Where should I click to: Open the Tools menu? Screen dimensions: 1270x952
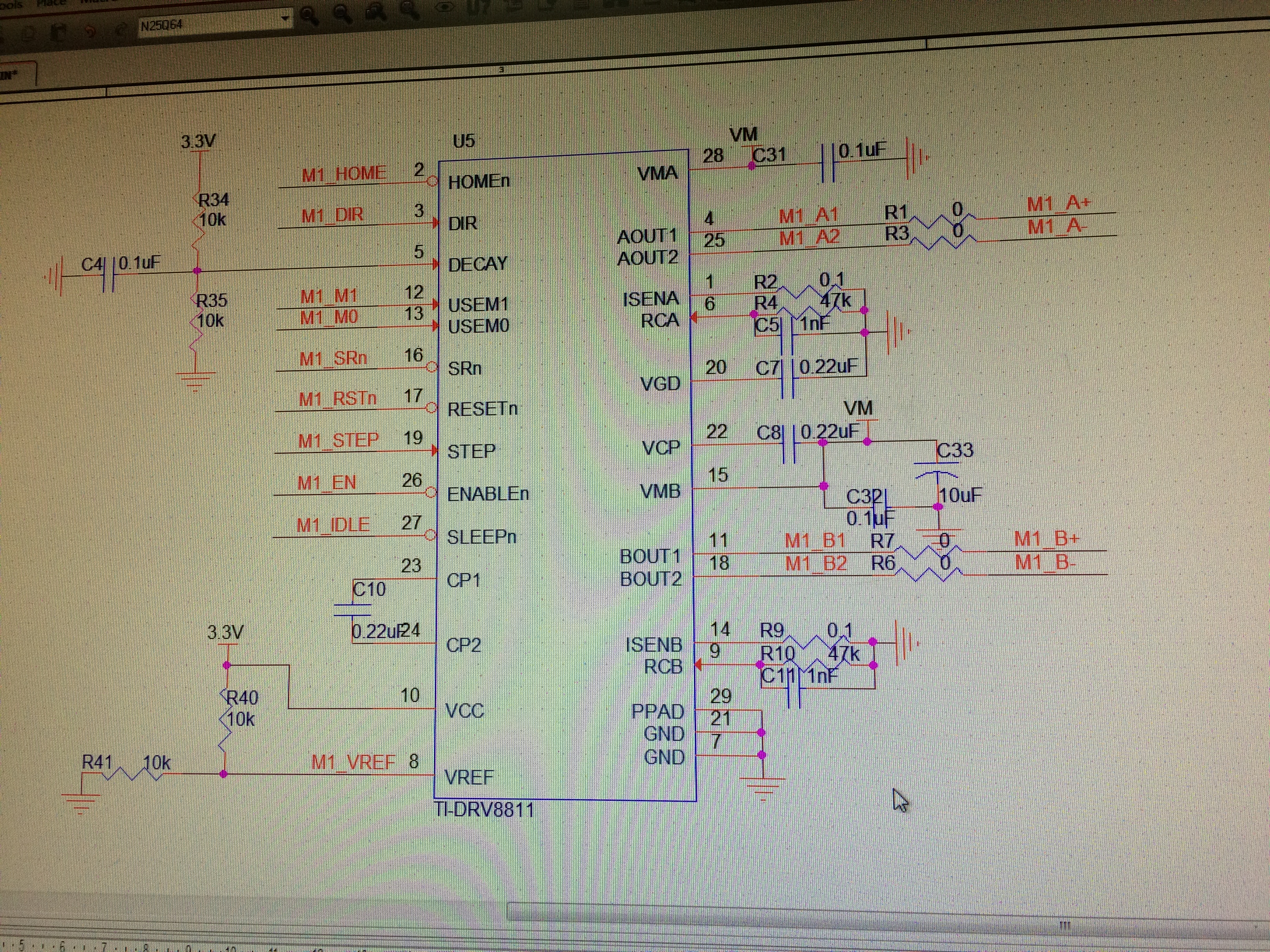(12, 5)
